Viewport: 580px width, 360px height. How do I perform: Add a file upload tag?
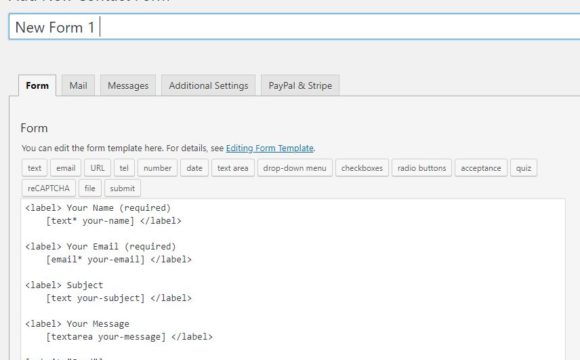[x=90, y=188]
